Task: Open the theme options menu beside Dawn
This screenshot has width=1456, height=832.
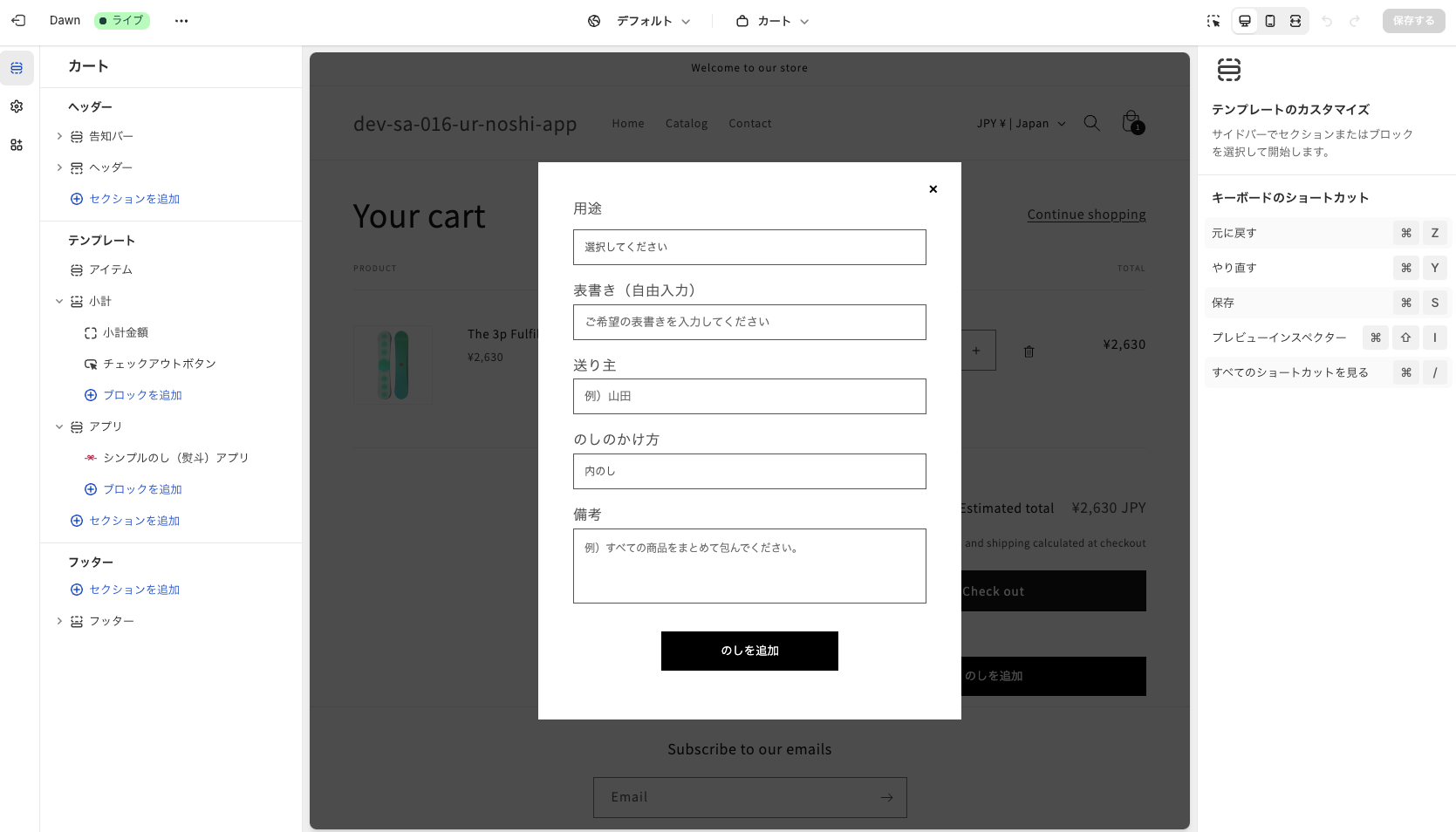Action: coord(181,20)
